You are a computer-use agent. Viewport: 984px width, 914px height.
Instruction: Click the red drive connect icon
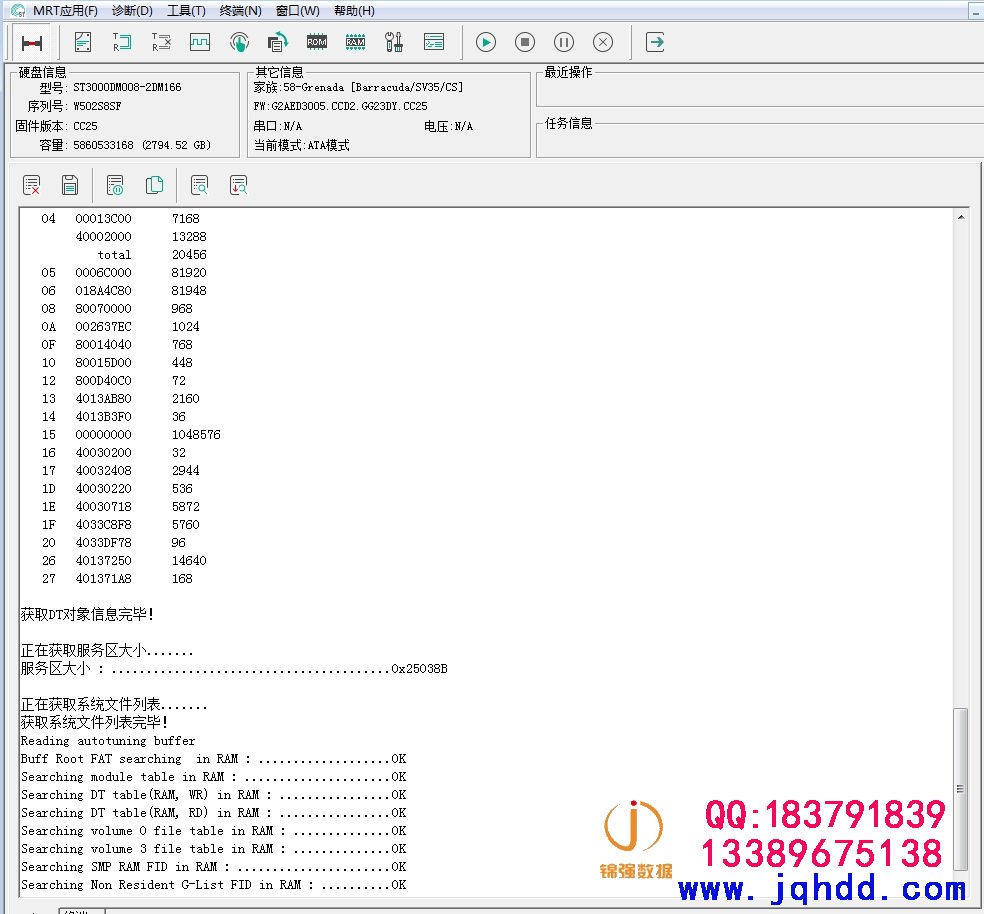[x=31, y=43]
